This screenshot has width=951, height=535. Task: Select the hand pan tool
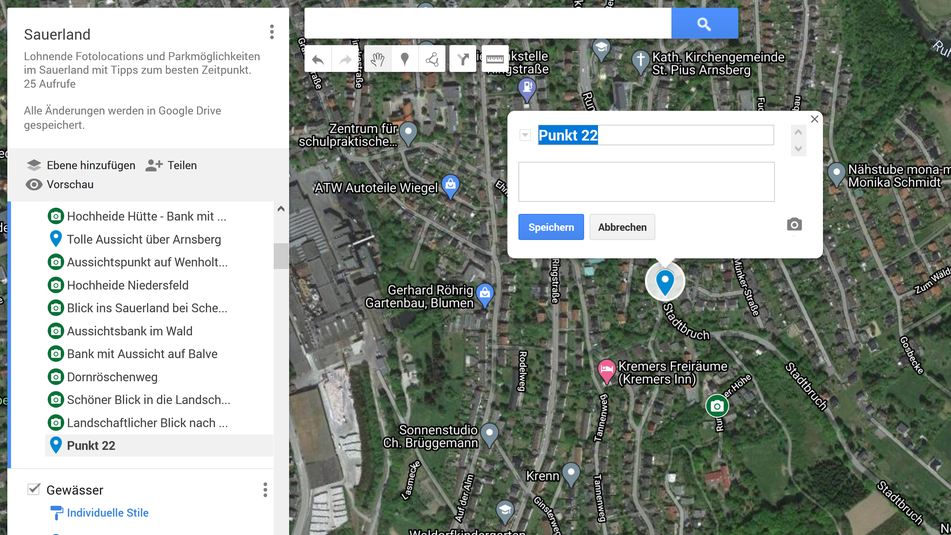(x=377, y=59)
